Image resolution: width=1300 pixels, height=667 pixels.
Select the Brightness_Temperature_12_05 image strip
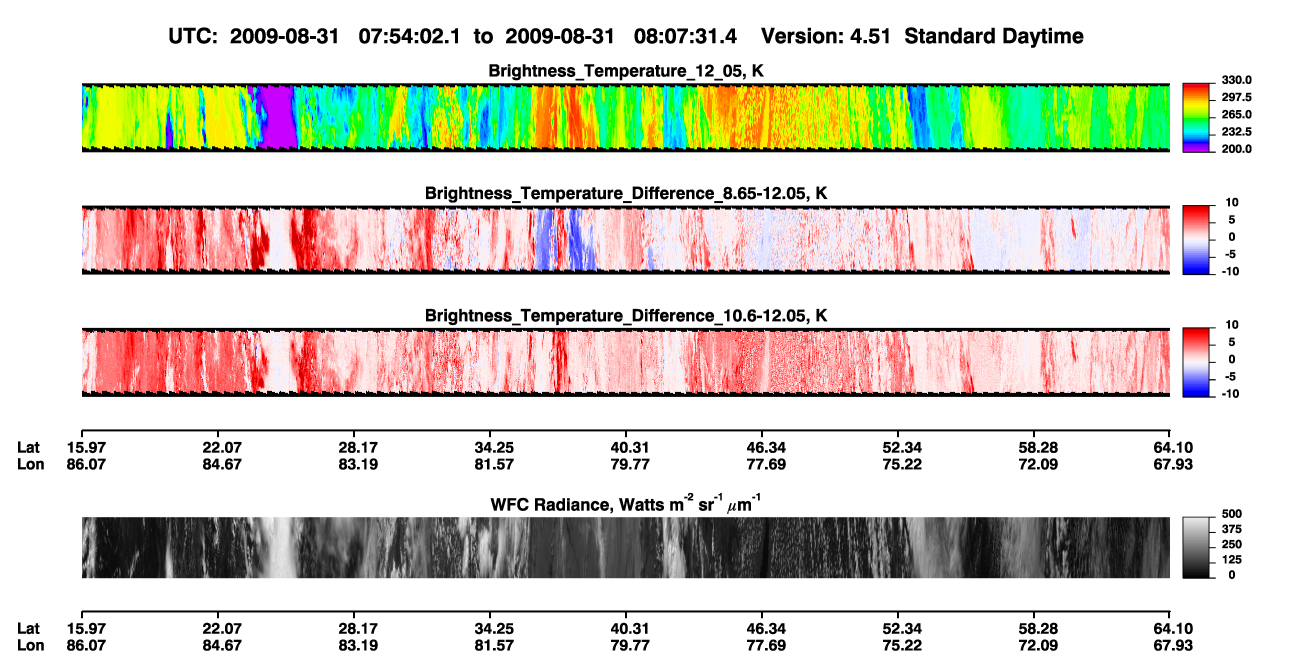point(625,117)
